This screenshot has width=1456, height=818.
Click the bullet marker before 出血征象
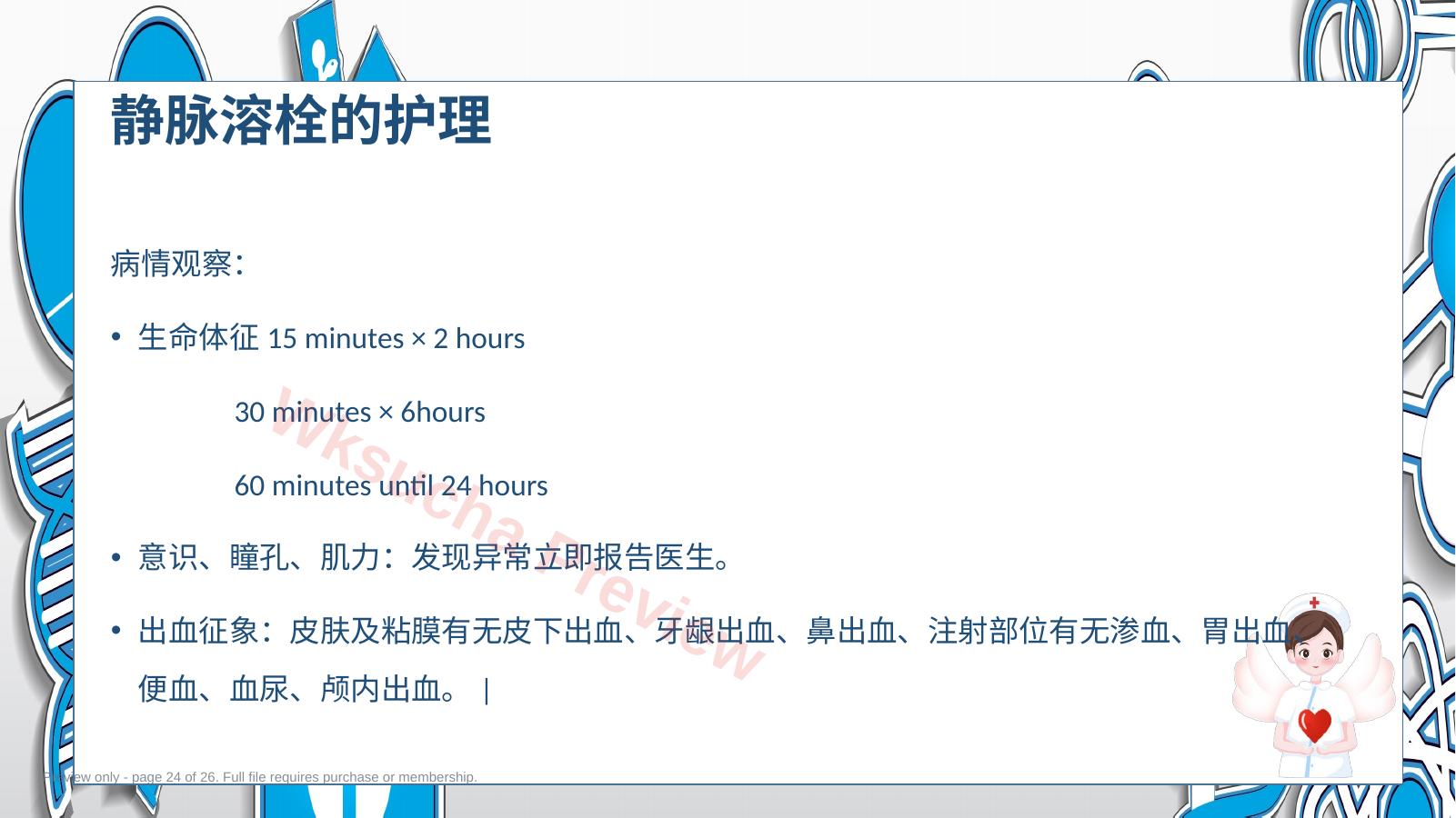(115, 631)
